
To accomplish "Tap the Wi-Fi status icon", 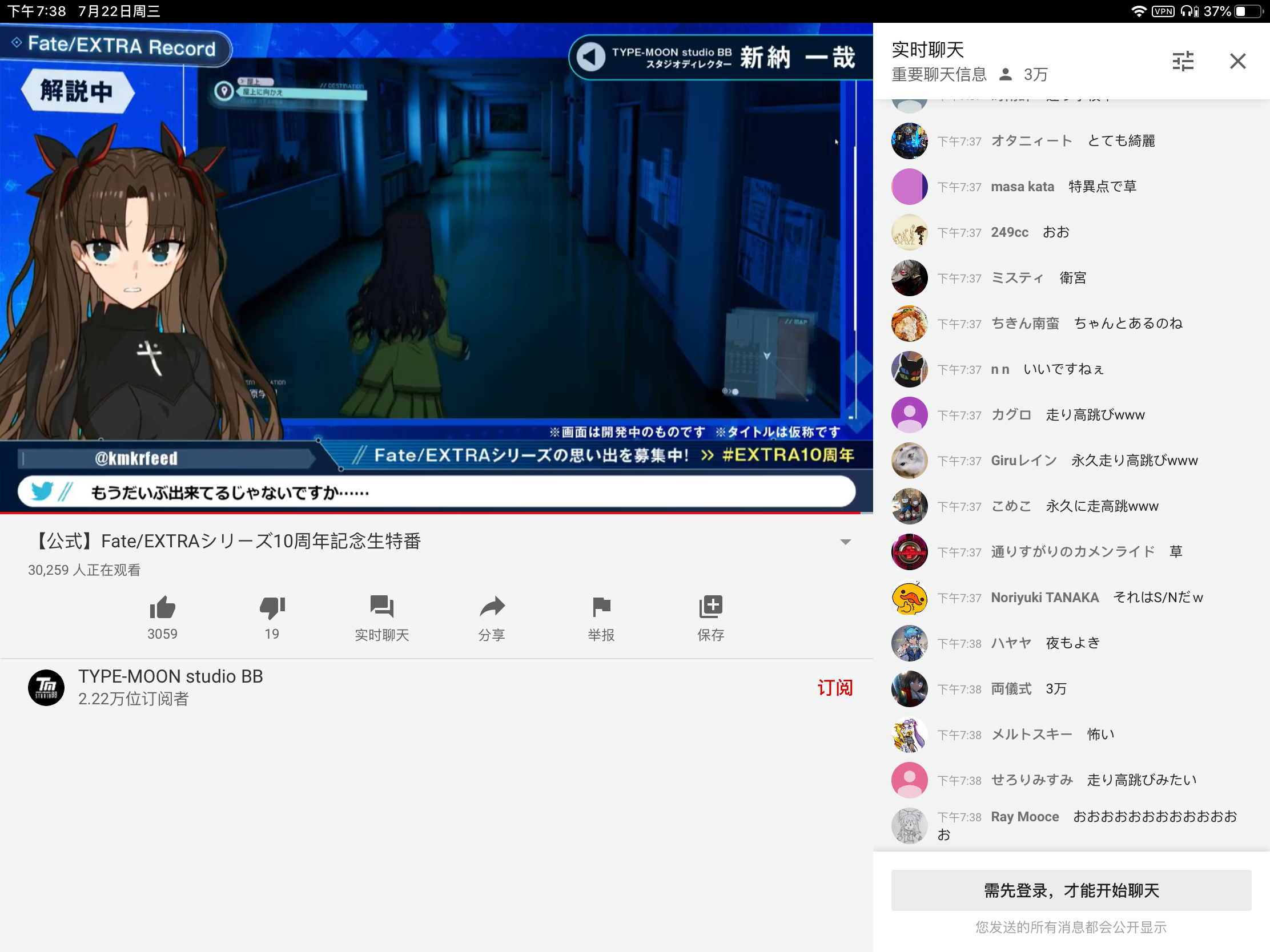I will [x=1139, y=11].
